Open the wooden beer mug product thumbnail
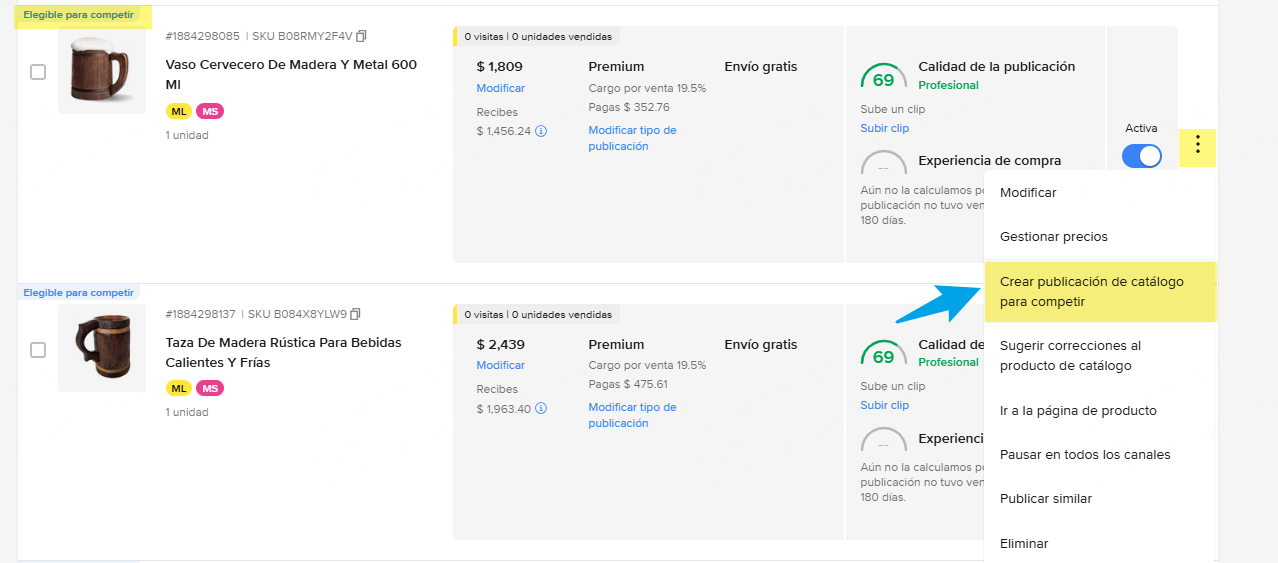The height and width of the screenshot is (563, 1278). [x=101, y=70]
